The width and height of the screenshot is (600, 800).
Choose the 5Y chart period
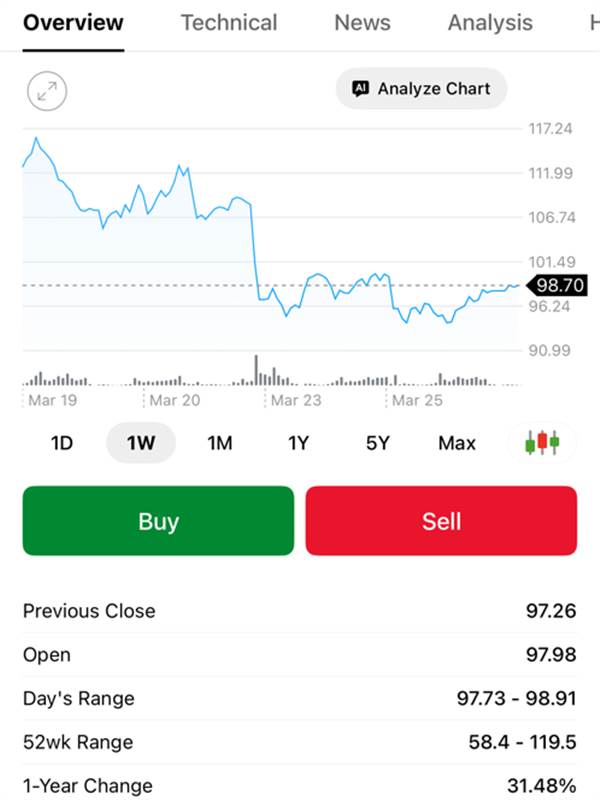(377, 443)
